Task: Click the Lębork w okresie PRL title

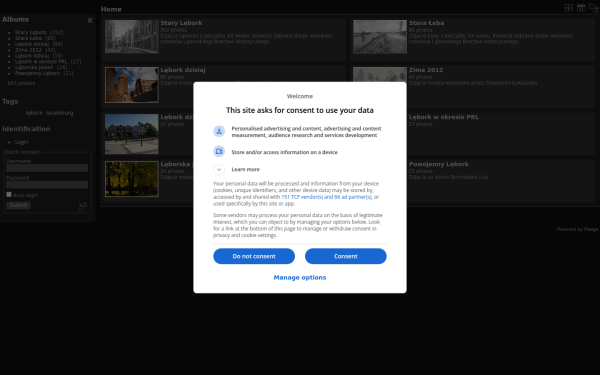Action: click(x=443, y=117)
